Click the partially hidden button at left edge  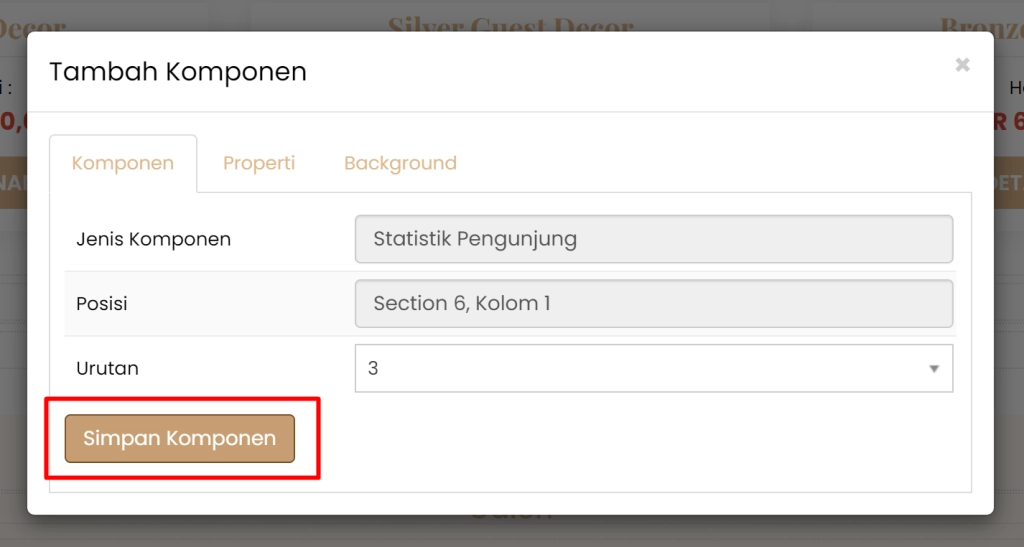(x=12, y=184)
